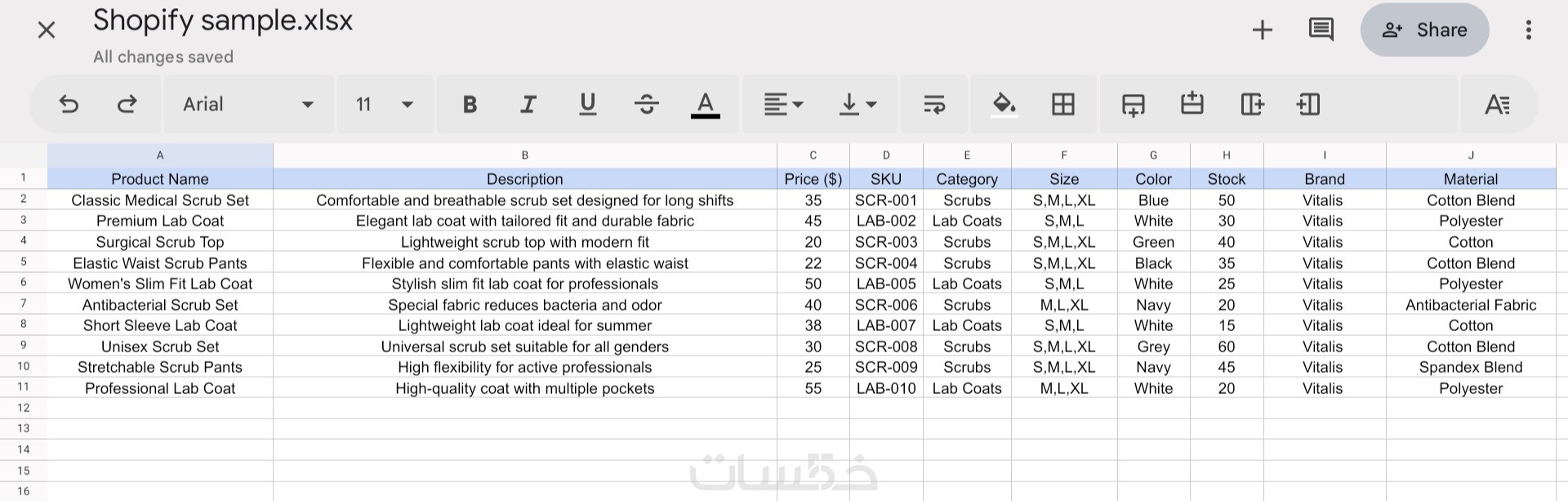Select the SCR-001 SKU cell
This screenshot has height=501, width=1568.
(886, 200)
